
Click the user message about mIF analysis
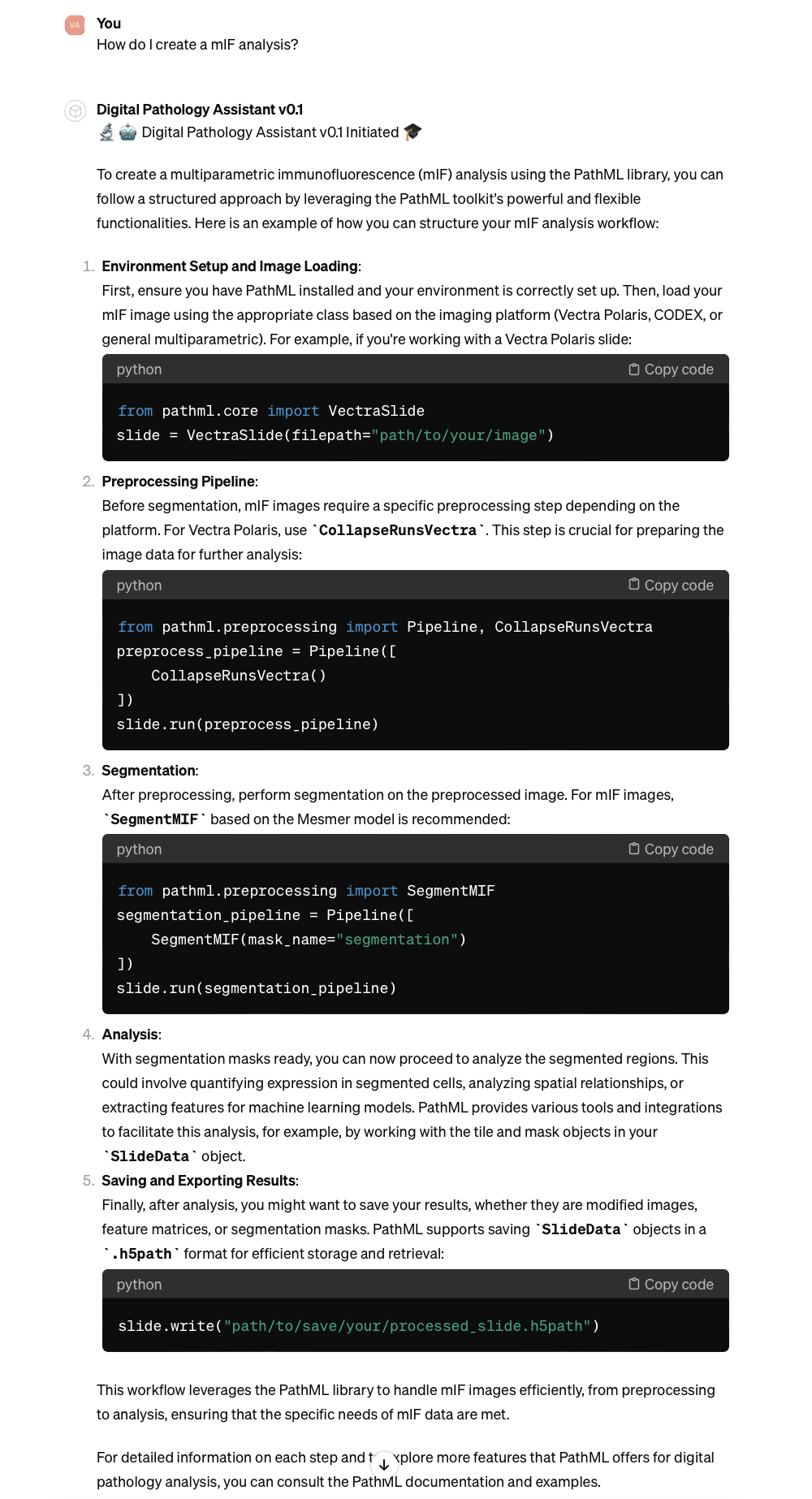tap(197, 45)
